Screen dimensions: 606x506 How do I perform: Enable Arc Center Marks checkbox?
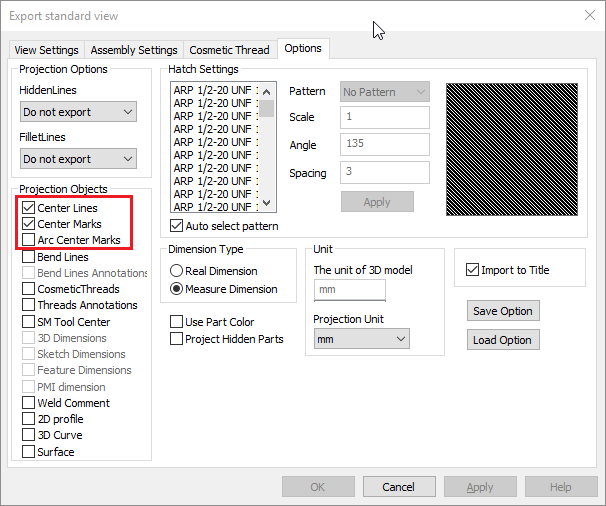(x=29, y=240)
